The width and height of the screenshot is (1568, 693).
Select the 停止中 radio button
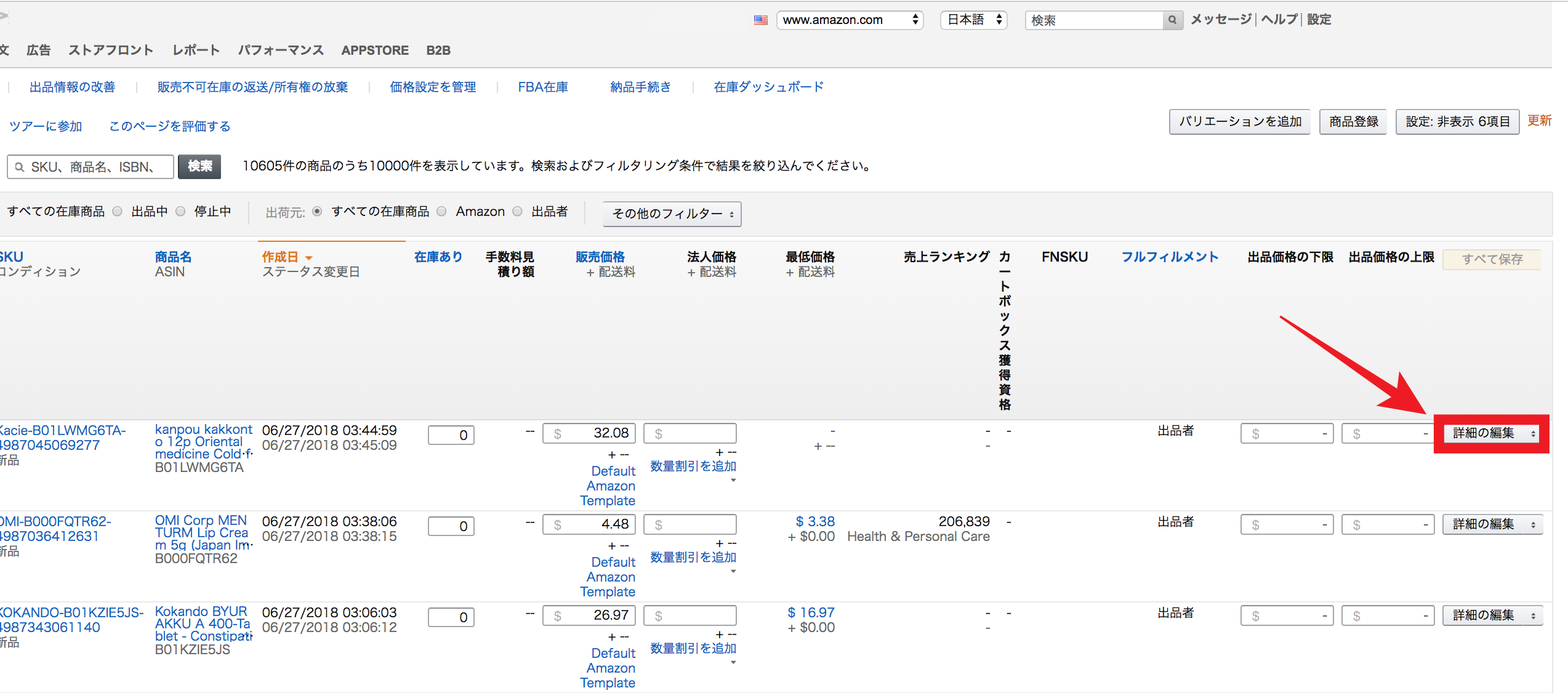coord(180,212)
